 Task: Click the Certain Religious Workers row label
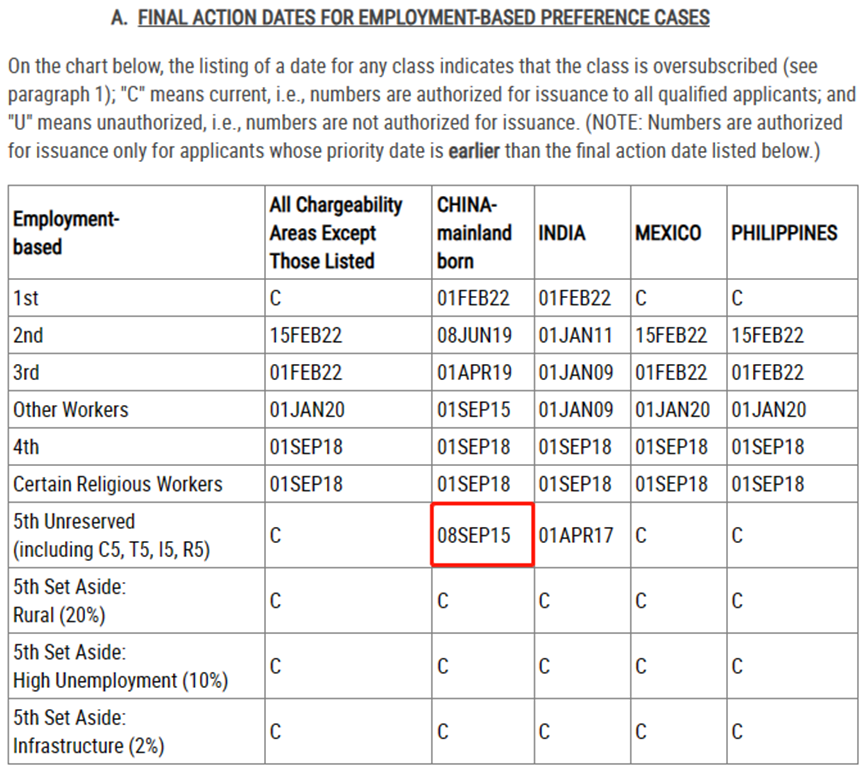point(118,484)
